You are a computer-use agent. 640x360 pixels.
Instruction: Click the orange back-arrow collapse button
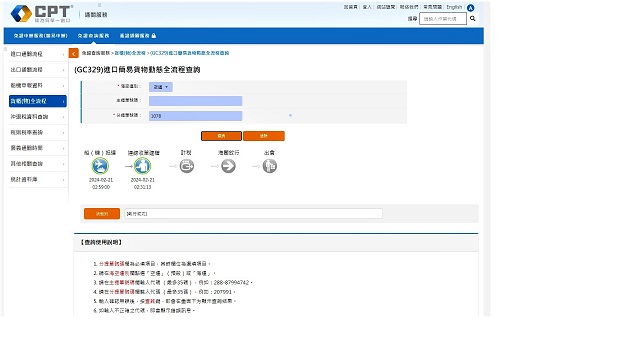(x=73, y=53)
